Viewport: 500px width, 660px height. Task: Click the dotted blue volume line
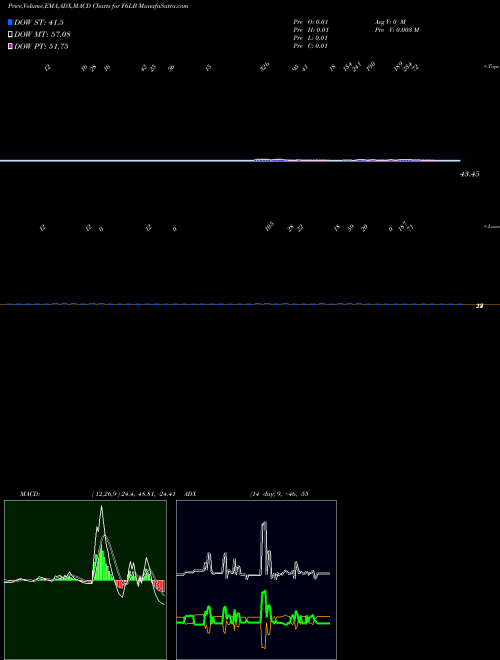(x=234, y=304)
